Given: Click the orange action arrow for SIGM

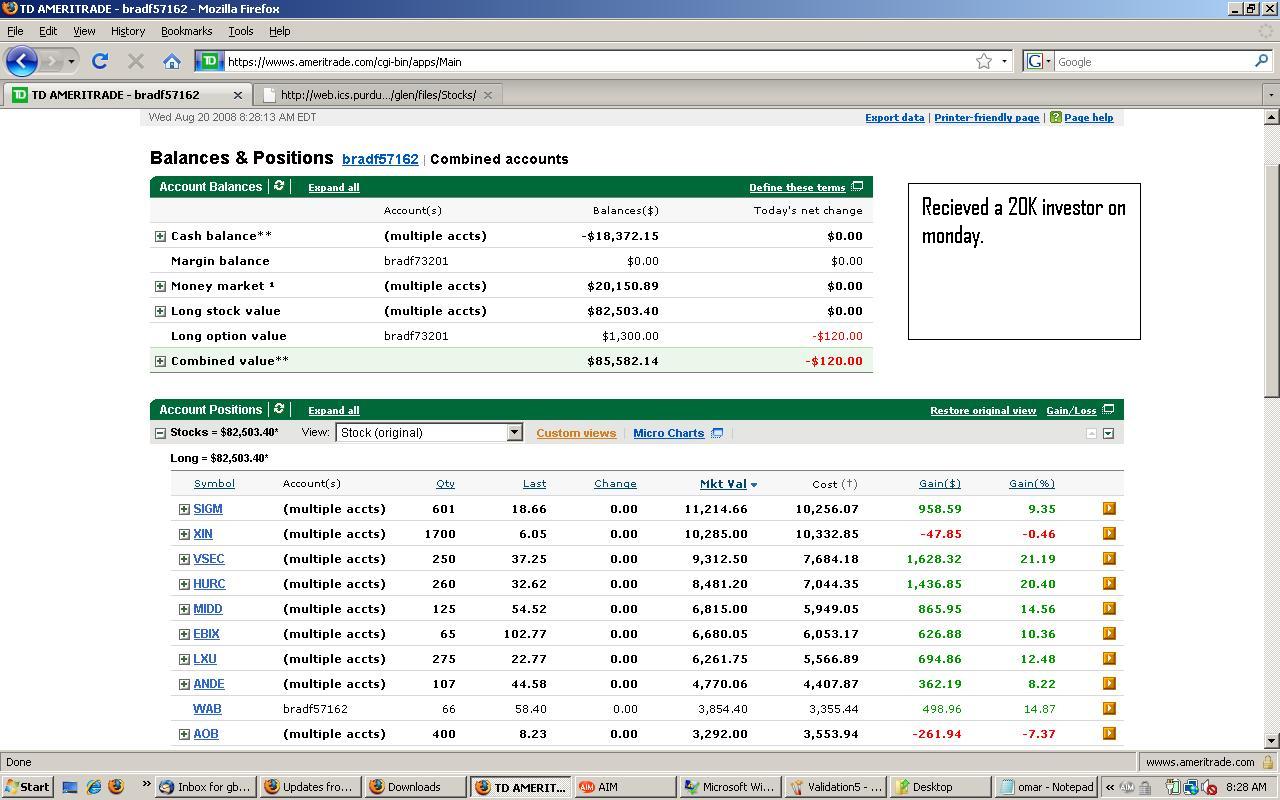Looking at the screenshot, I should [1108, 509].
